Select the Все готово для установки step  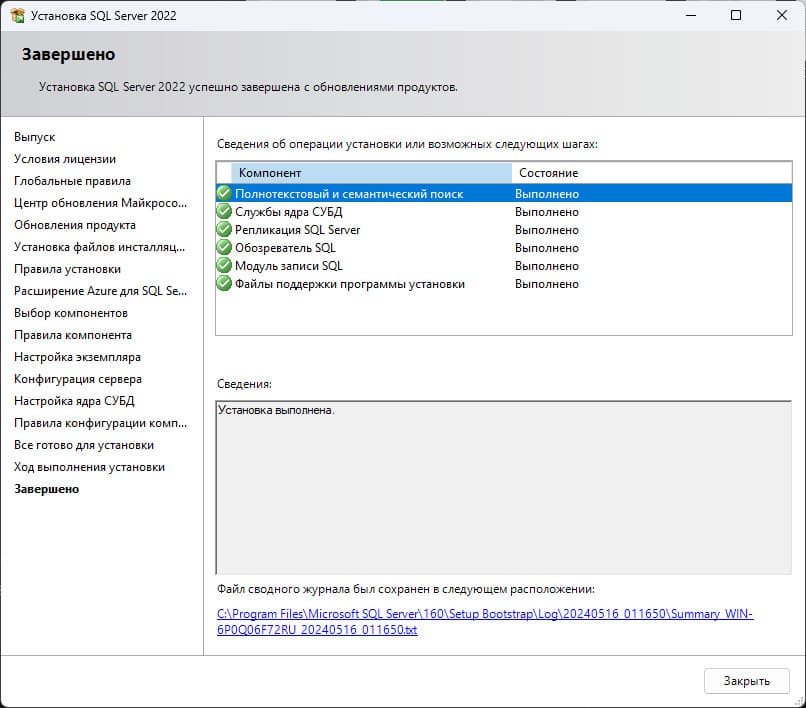(84, 445)
